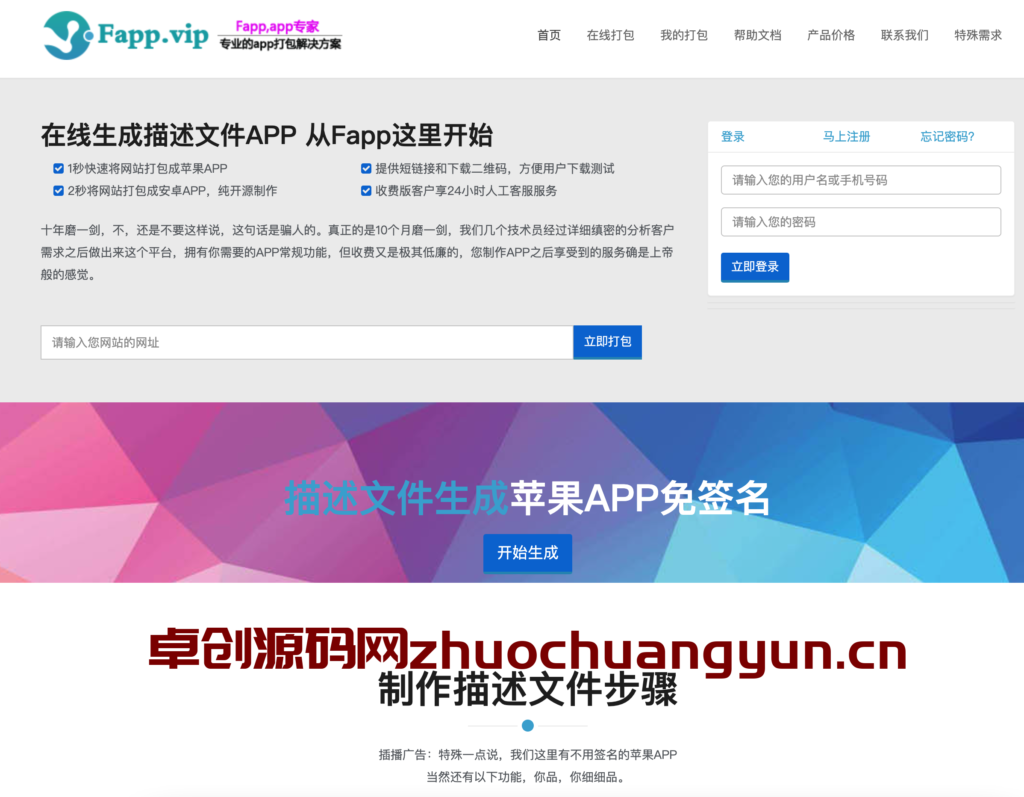Open 我的打包 menu item
1024x797 pixels.
[x=684, y=35]
